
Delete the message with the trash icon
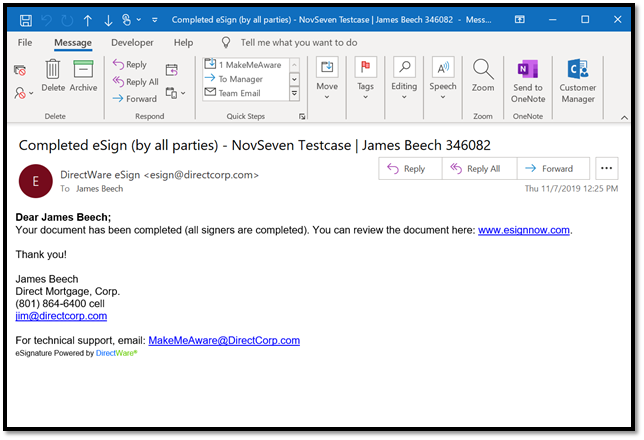coord(53,76)
